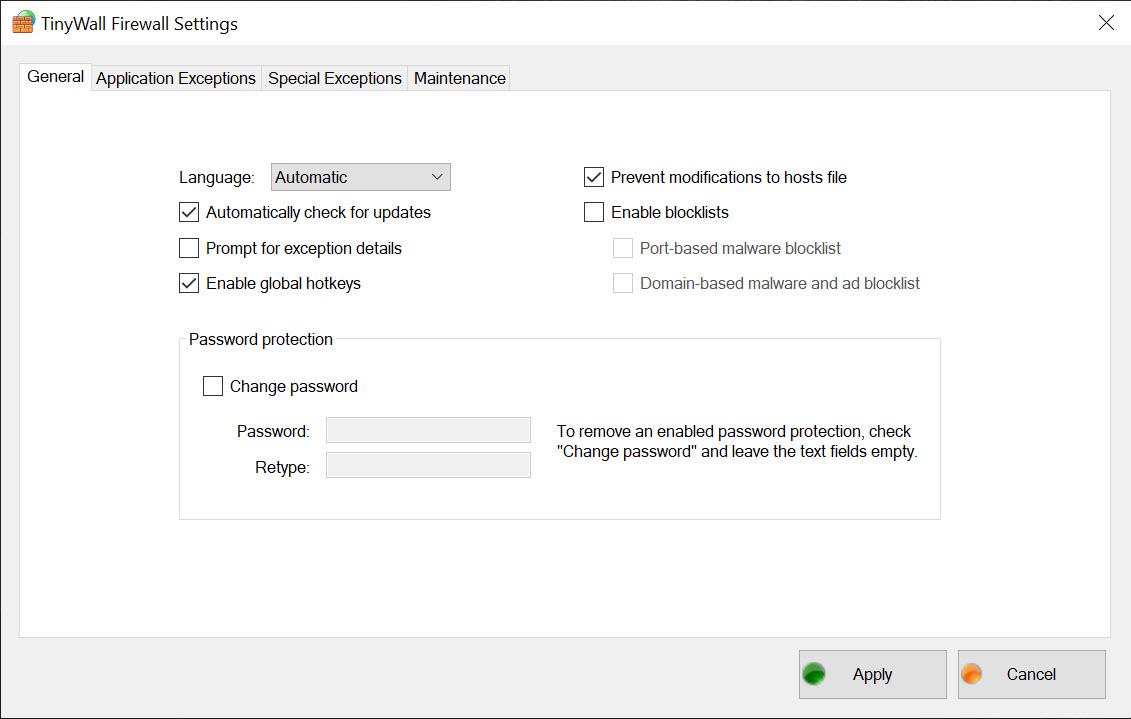Check Domain-based malware and ad blocklist
1131x719 pixels.
[623, 283]
